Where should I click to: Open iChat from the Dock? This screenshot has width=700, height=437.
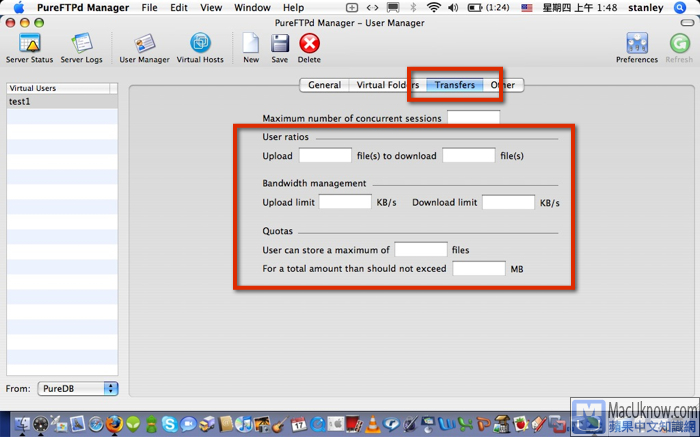point(188,425)
